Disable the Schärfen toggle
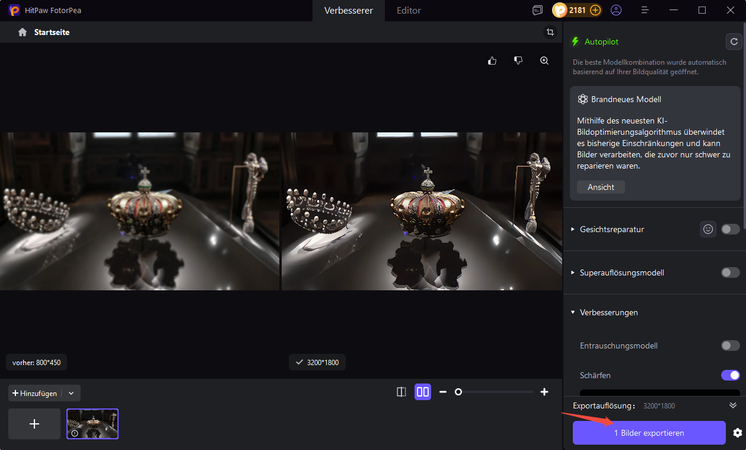Viewport: 746px width, 450px height. click(x=730, y=375)
